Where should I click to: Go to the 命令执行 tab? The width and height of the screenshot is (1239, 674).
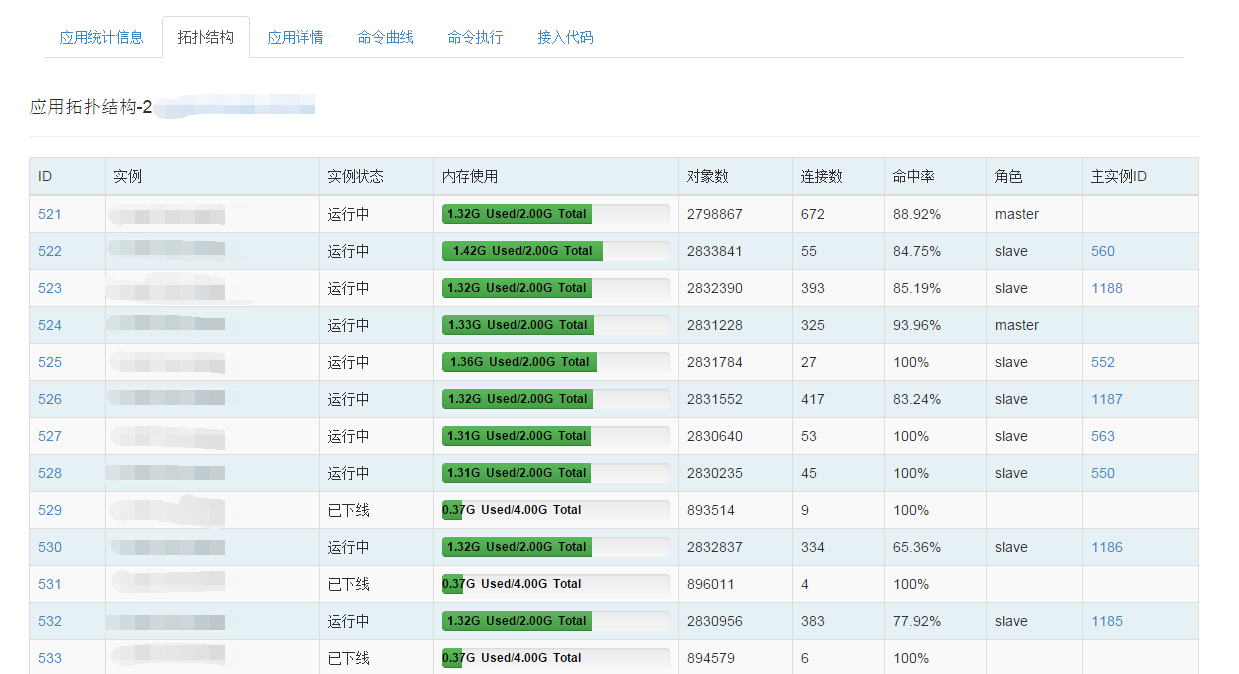coord(475,37)
